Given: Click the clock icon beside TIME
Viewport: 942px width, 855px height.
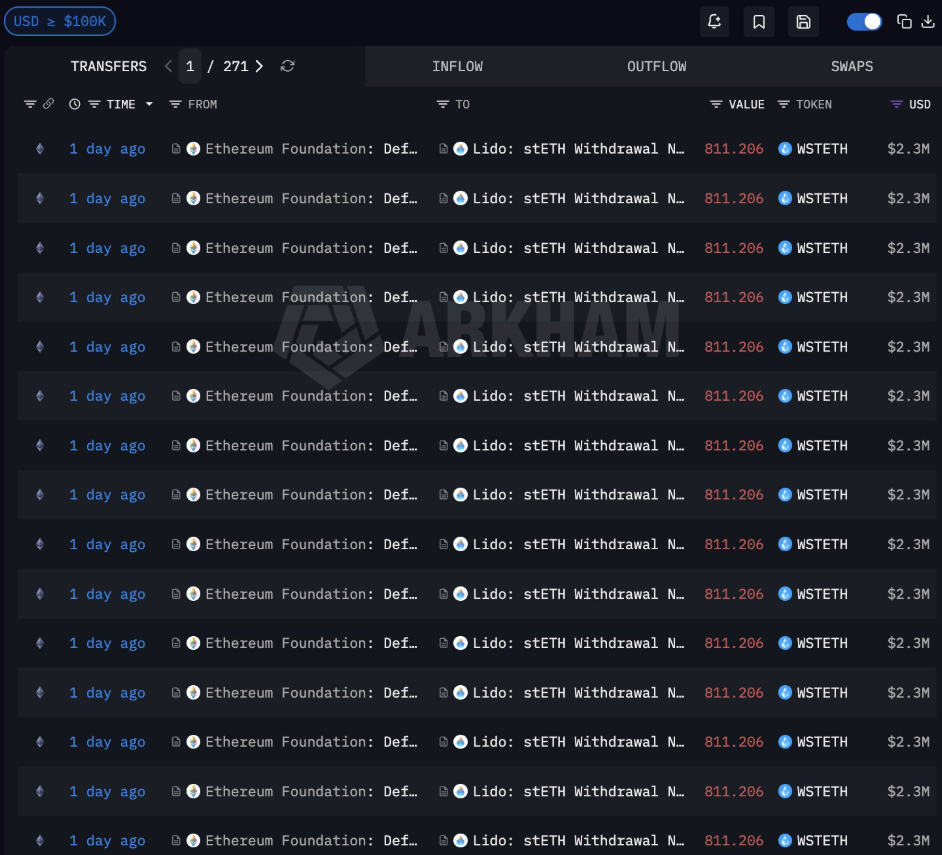Looking at the screenshot, I should (75, 104).
